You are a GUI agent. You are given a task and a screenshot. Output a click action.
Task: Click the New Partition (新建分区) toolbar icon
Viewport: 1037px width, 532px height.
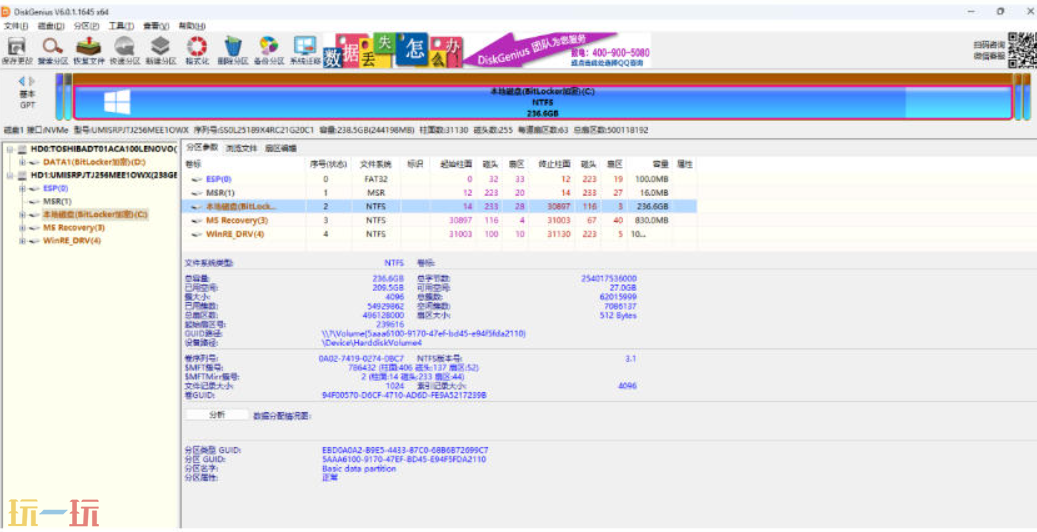coord(160,50)
